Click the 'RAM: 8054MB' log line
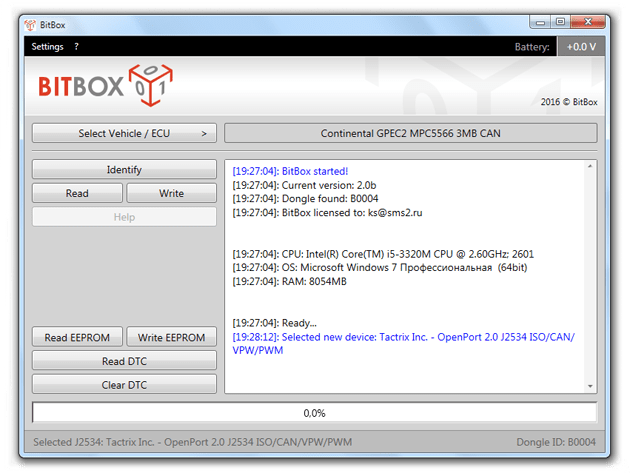This screenshot has width=630, height=473. pyautogui.click(x=289, y=281)
